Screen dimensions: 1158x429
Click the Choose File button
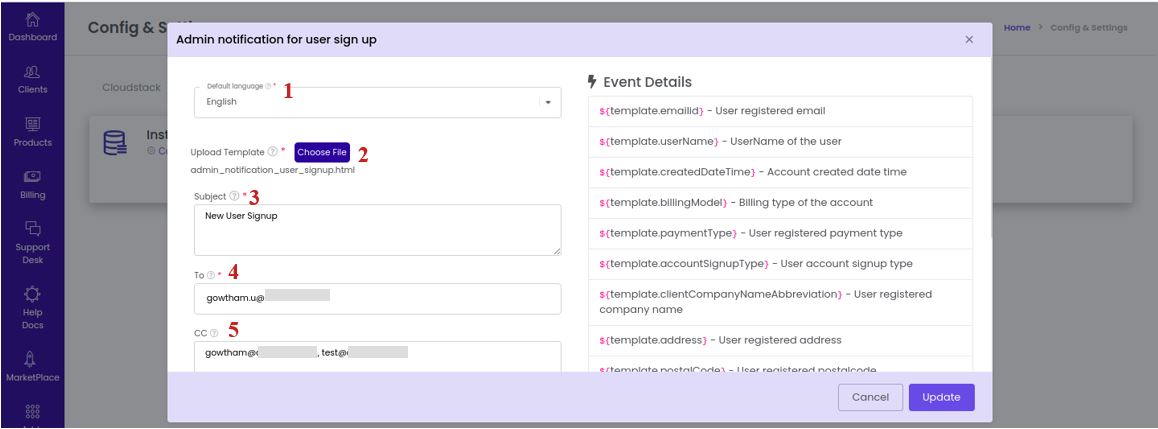pyautogui.click(x=322, y=152)
